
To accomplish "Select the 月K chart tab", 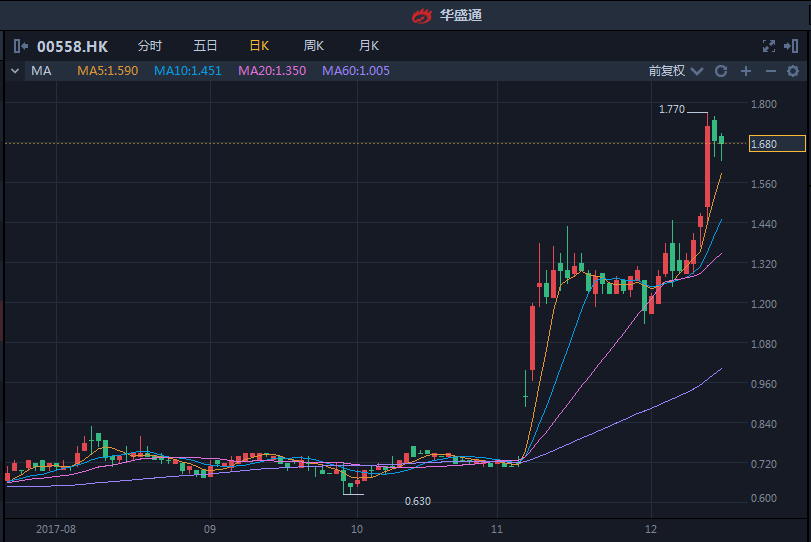I will (x=369, y=46).
